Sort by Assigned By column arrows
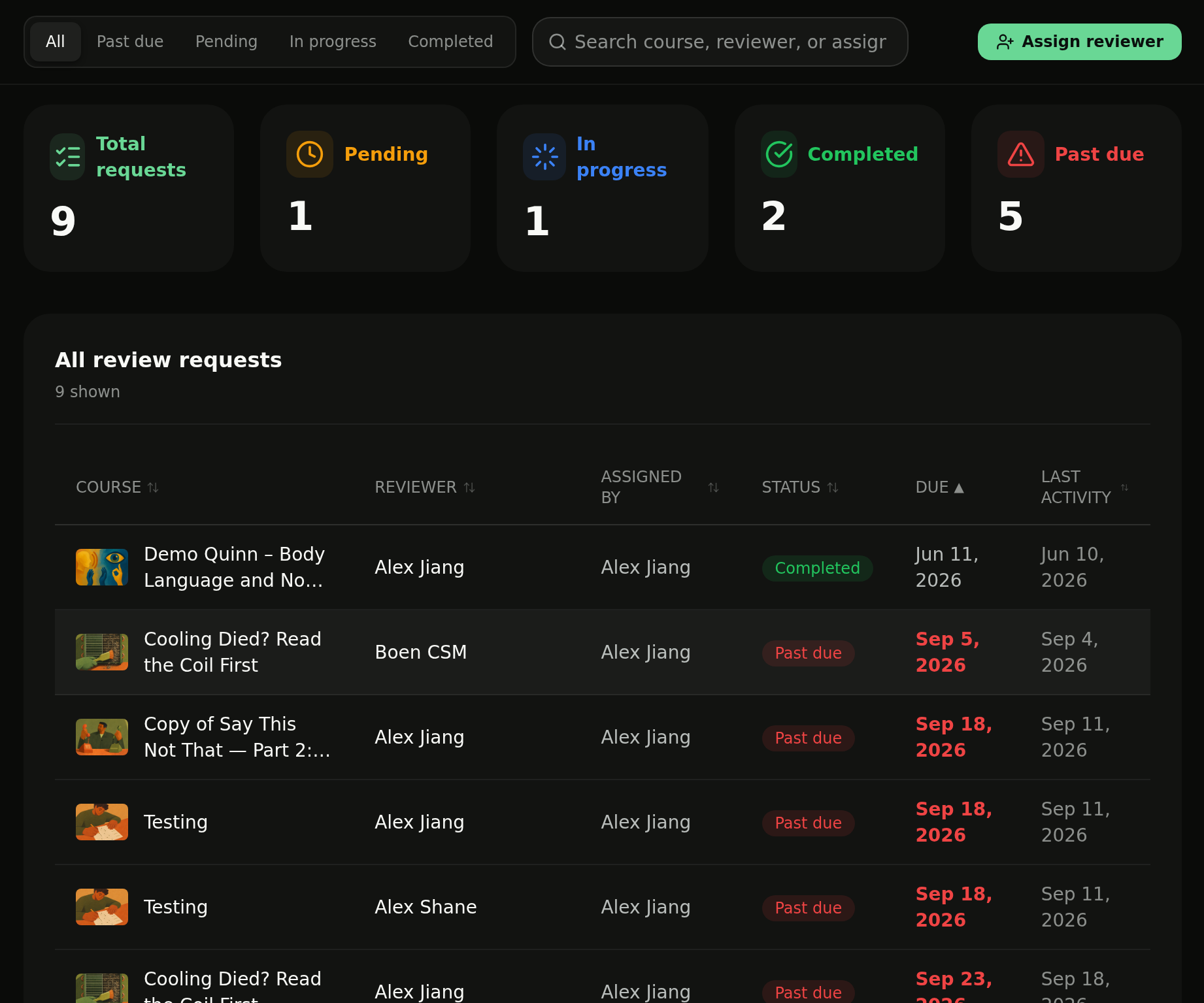 pos(713,487)
